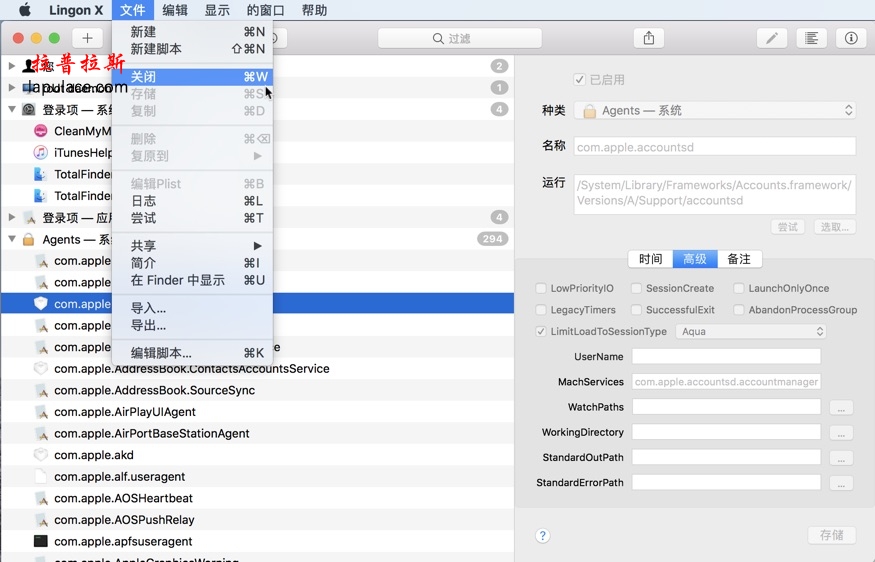Collapse the Agents — 系统 tree group
This screenshot has height=562, width=875.
12,239
